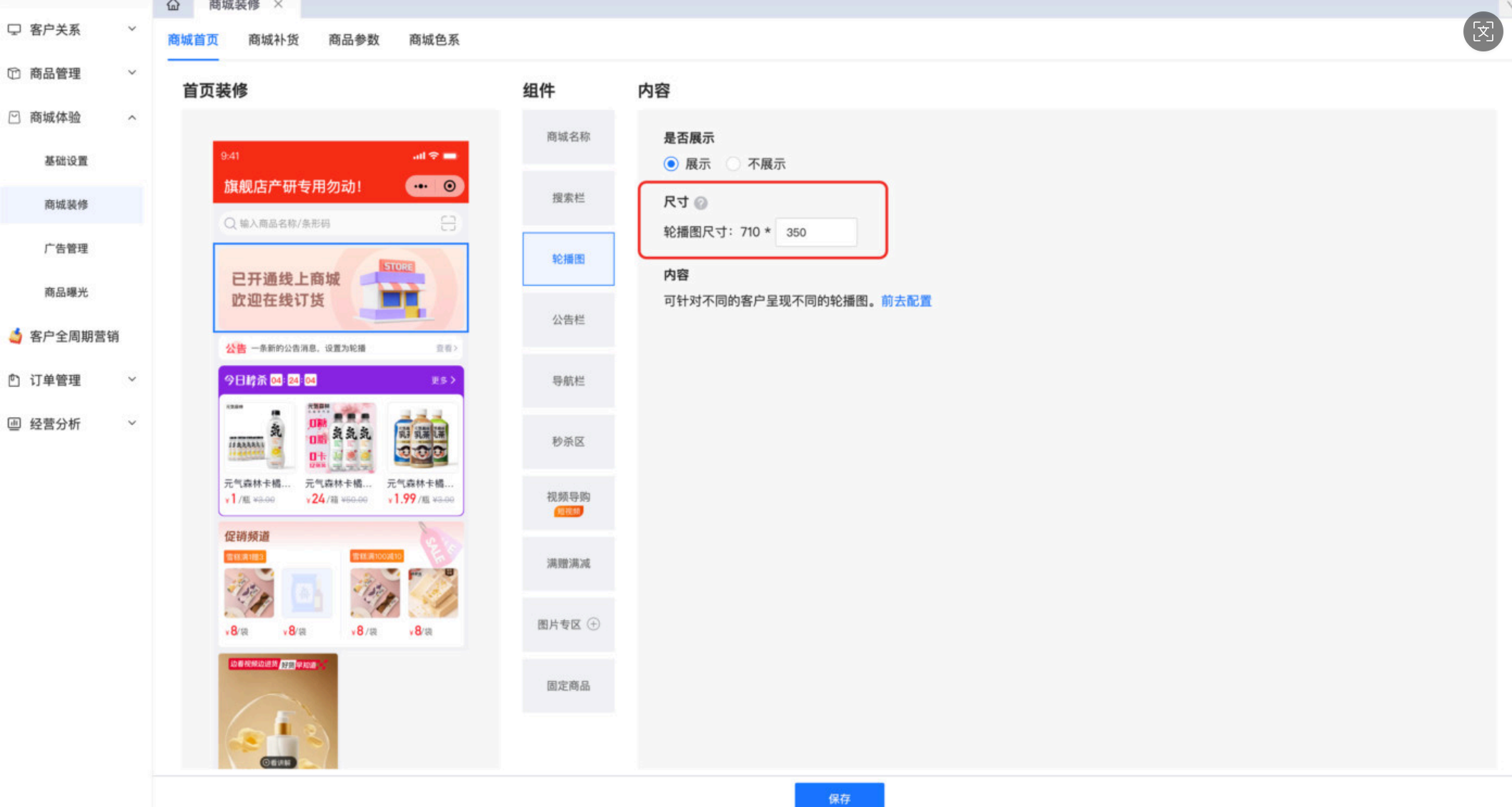
Task: Click the help question mark beside 尺寸
Action: click(701, 203)
